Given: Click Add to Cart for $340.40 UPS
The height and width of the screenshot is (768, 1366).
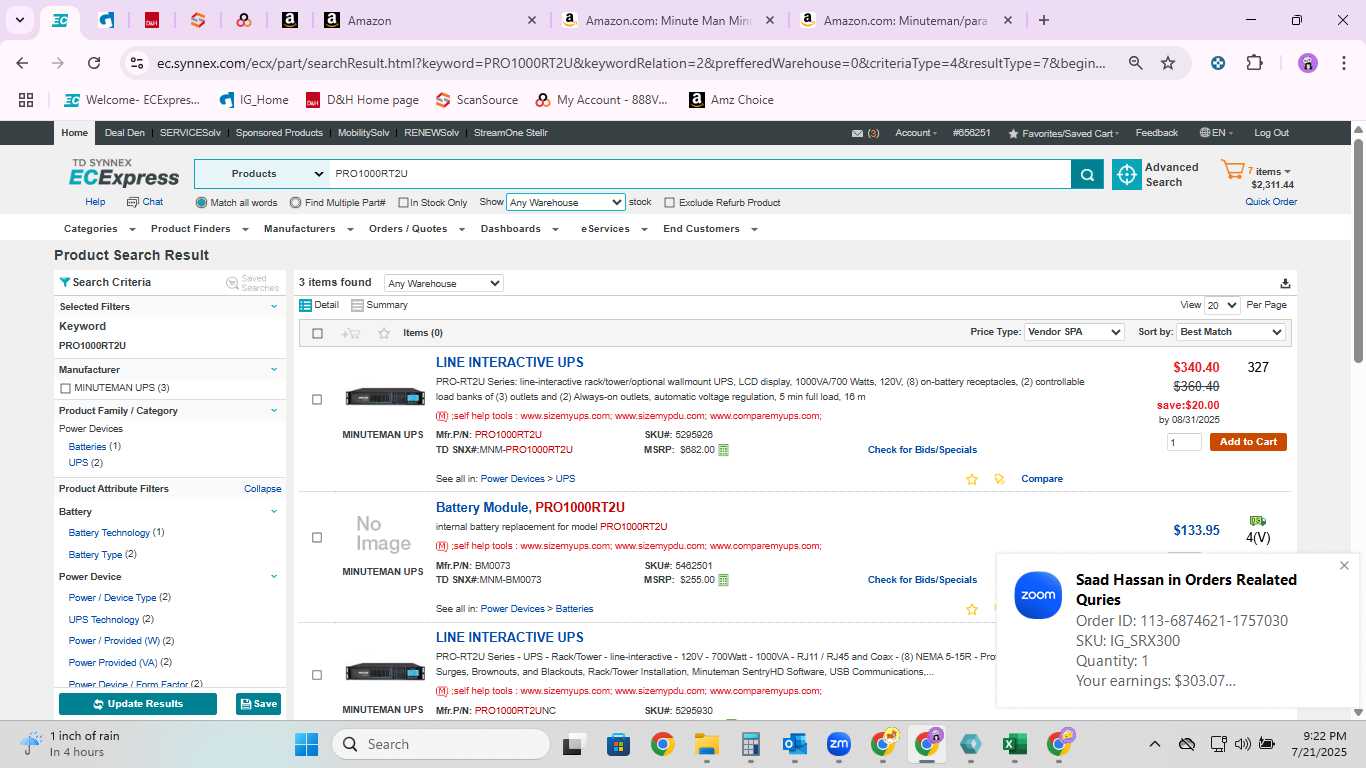Looking at the screenshot, I should click(x=1248, y=442).
